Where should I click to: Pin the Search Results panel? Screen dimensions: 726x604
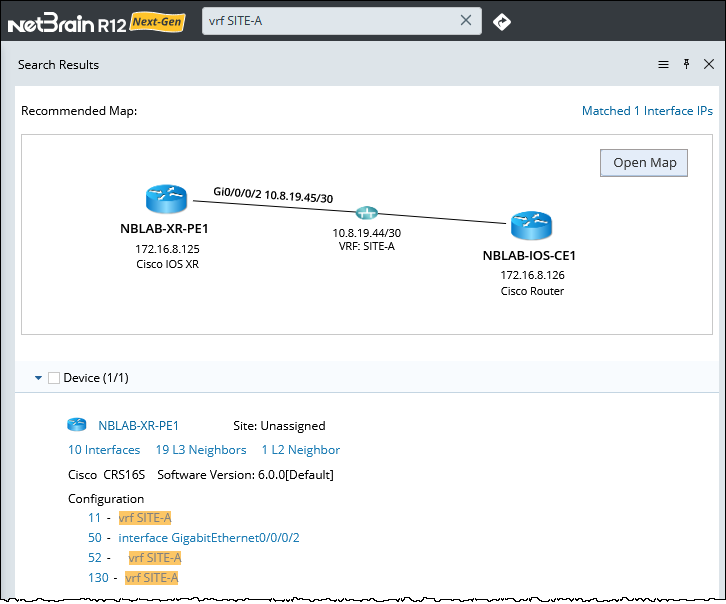tap(686, 65)
